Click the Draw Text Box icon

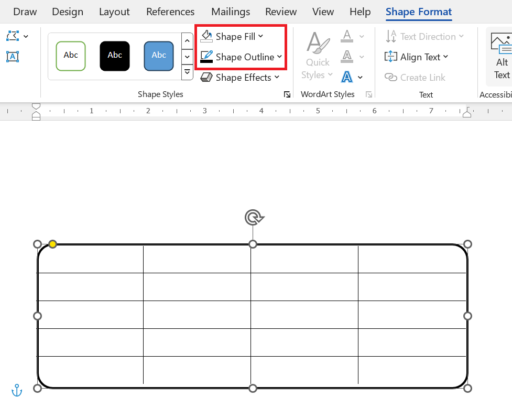(x=13, y=56)
